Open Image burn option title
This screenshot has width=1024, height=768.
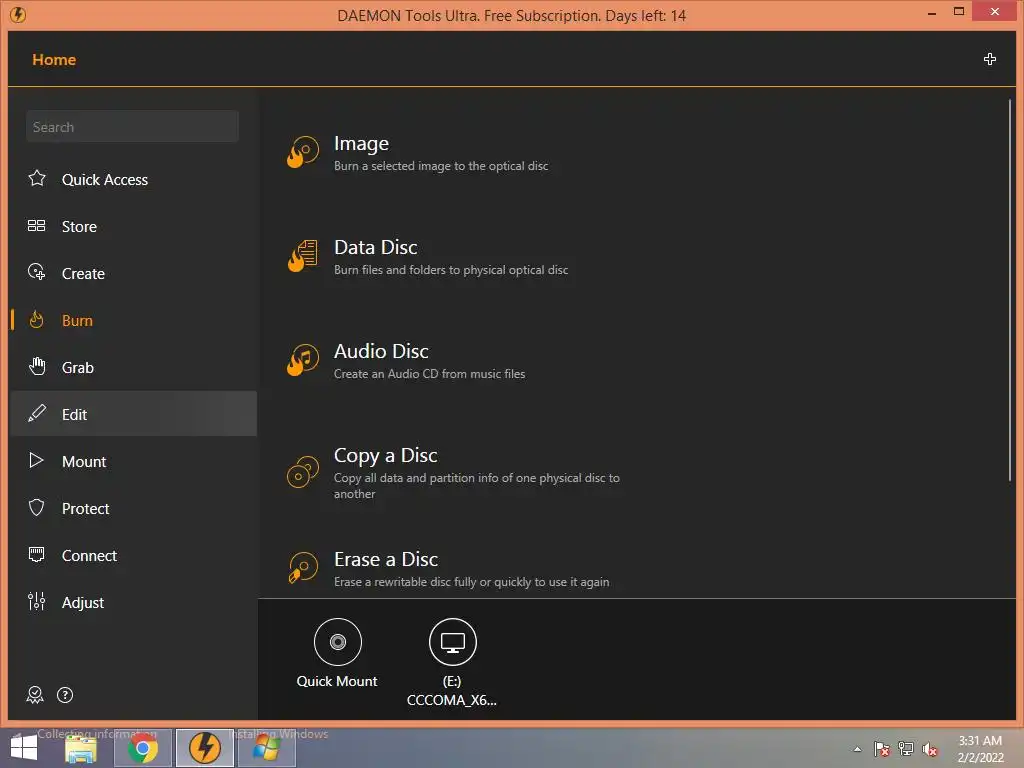point(361,144)
